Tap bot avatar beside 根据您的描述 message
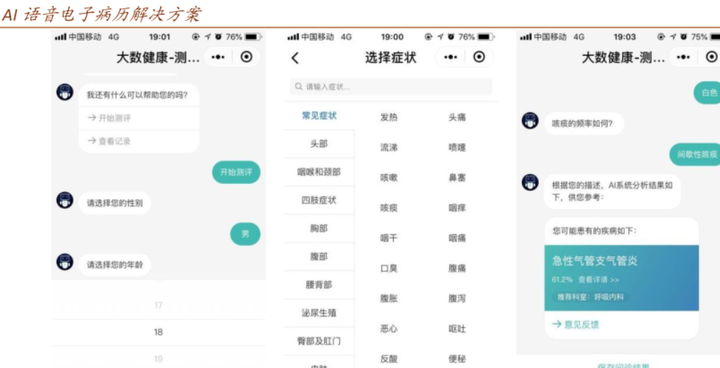The image size is (720, 368). [x=530, y=182]
